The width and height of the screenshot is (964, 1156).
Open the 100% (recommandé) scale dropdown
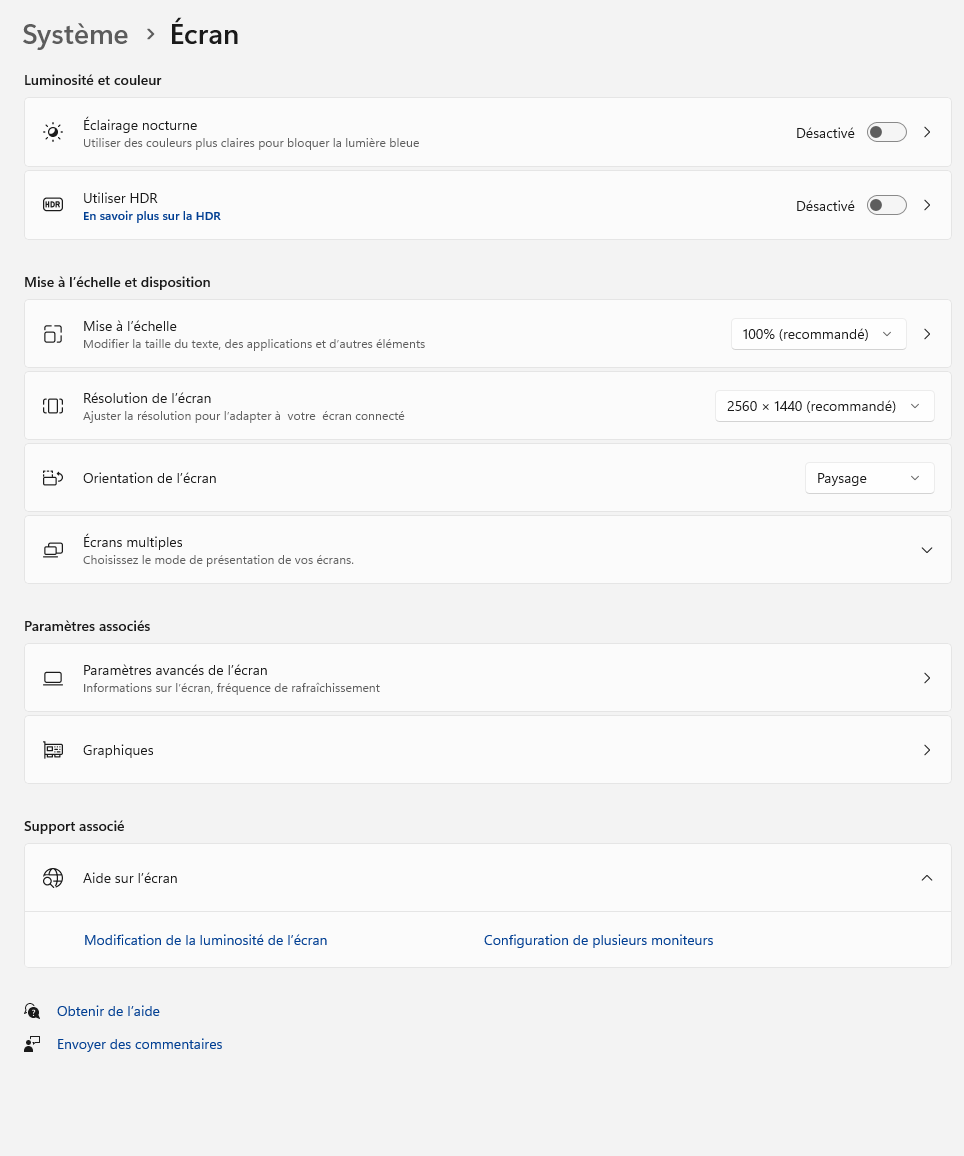tap(818, 334)
